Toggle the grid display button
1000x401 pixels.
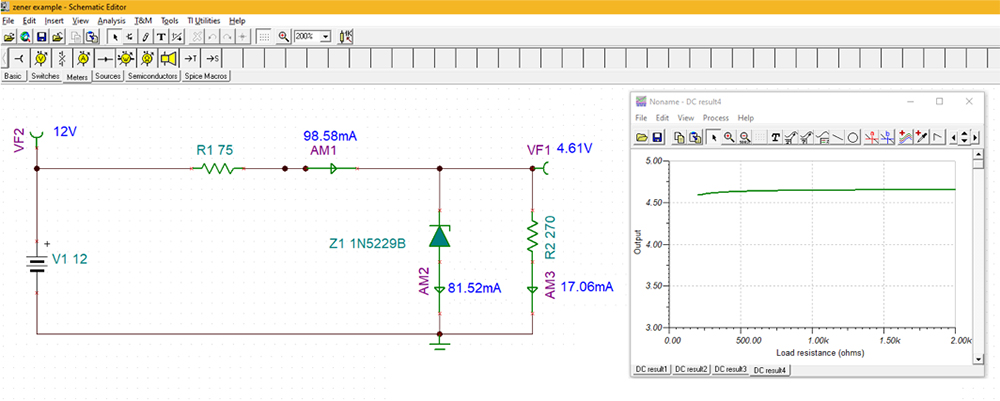(x=263, y=36)
